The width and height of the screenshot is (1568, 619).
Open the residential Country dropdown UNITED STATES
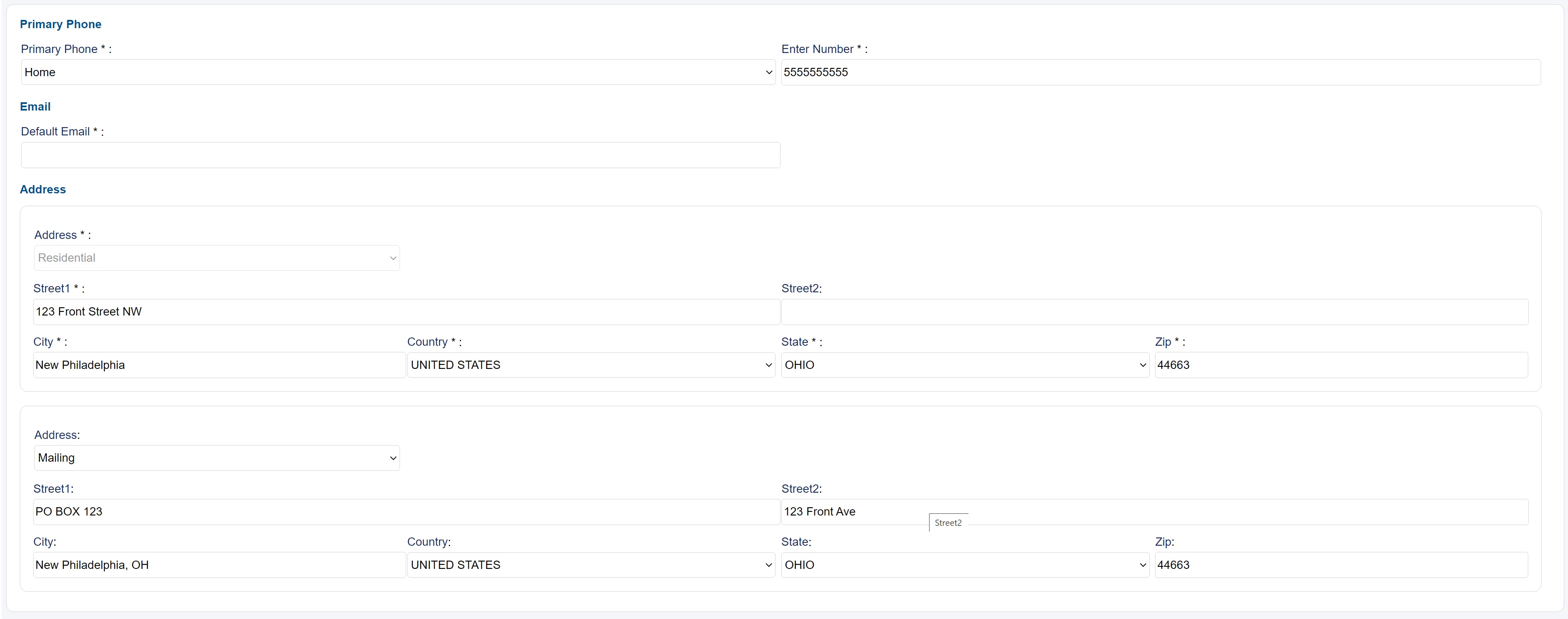591,365
